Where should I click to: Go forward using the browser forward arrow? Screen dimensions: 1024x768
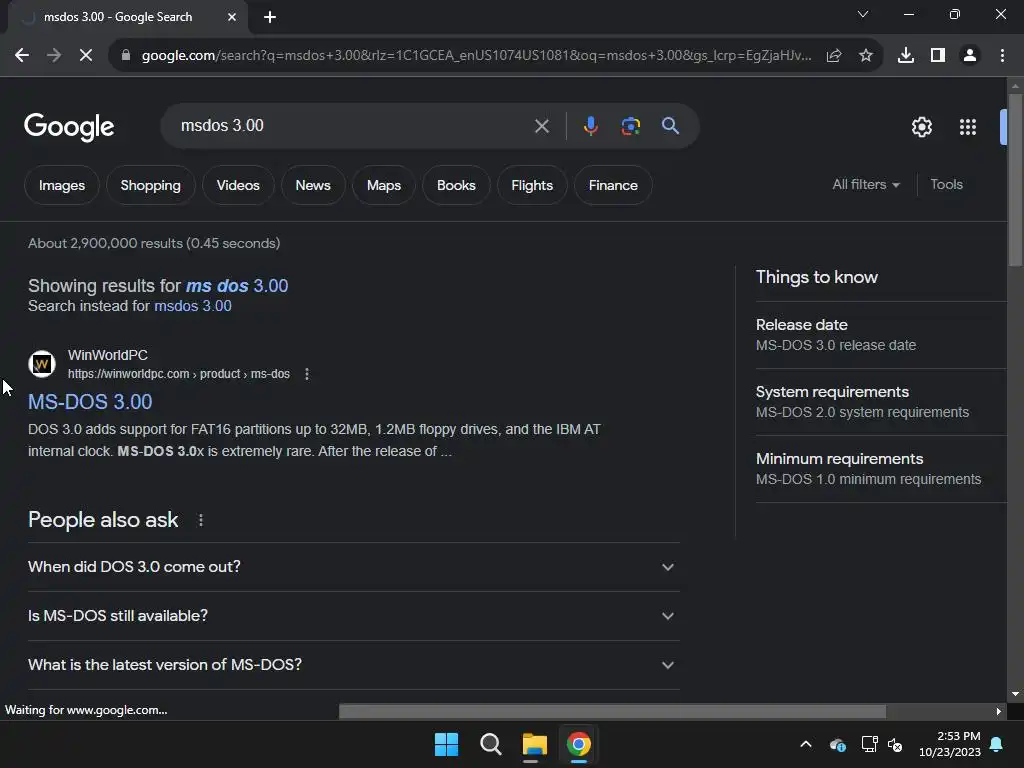[x=54, y=56]
